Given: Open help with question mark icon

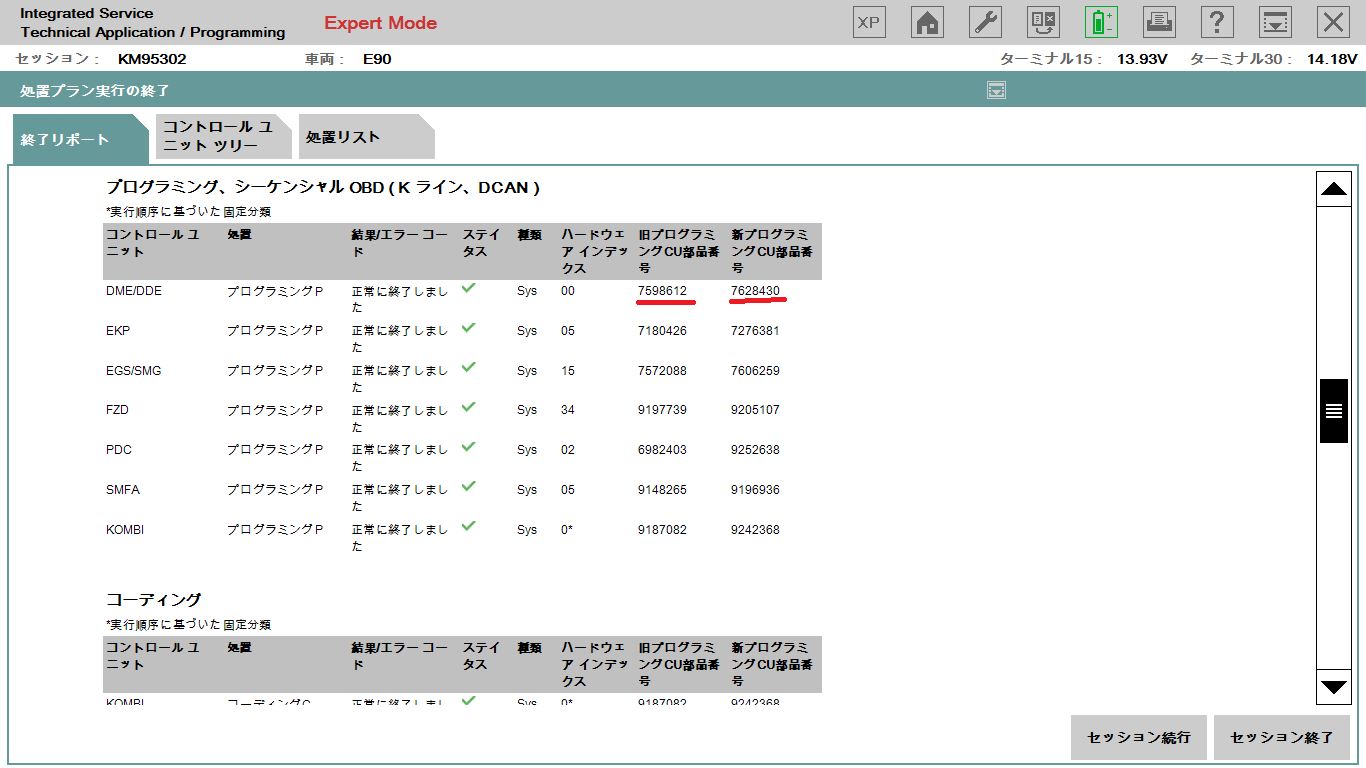Looking at the screenshot, I should (1216, 22).
